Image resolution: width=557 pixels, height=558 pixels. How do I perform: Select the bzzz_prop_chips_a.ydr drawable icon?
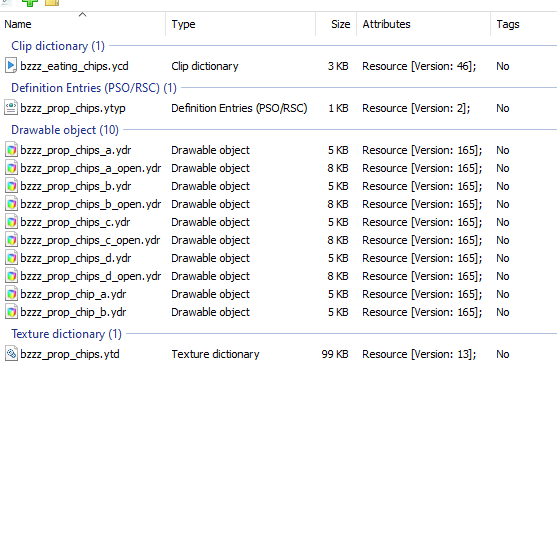tap(11, 150)
